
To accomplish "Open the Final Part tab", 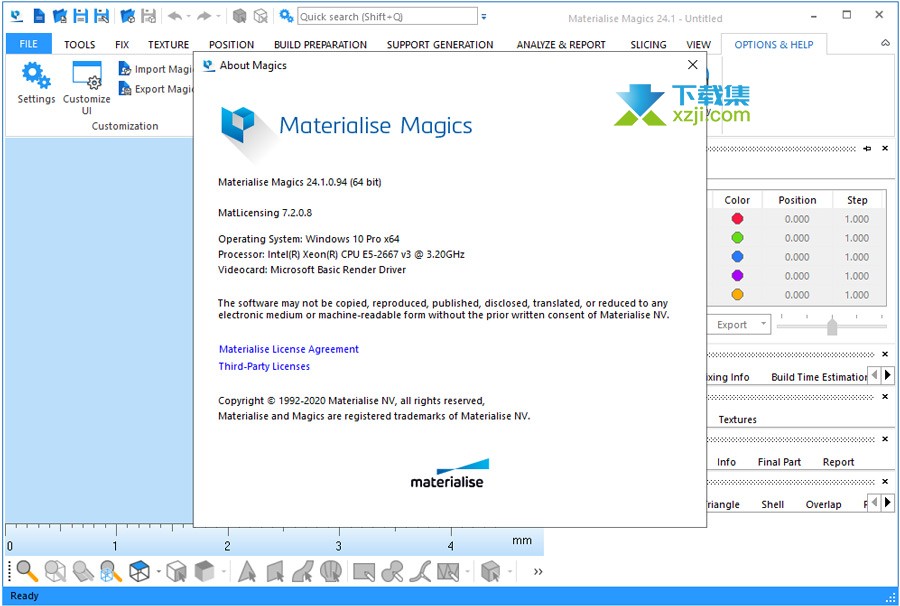I will click(779, 462).
